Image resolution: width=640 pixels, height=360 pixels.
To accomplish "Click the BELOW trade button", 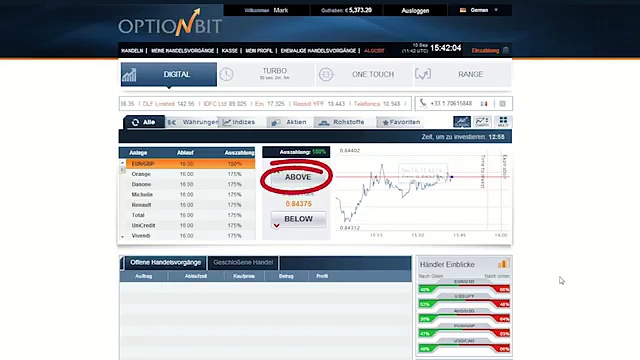I will (x=298, y=219).
